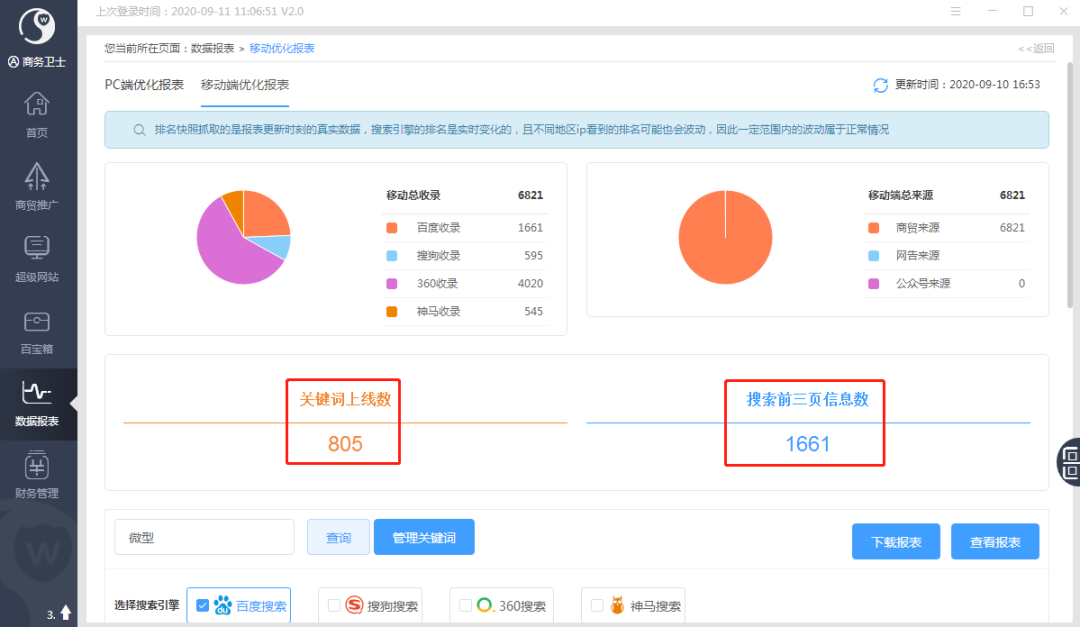Click 查看报表 button
The width and height of the screenshot is (1080, 627).
coord(995,542)
